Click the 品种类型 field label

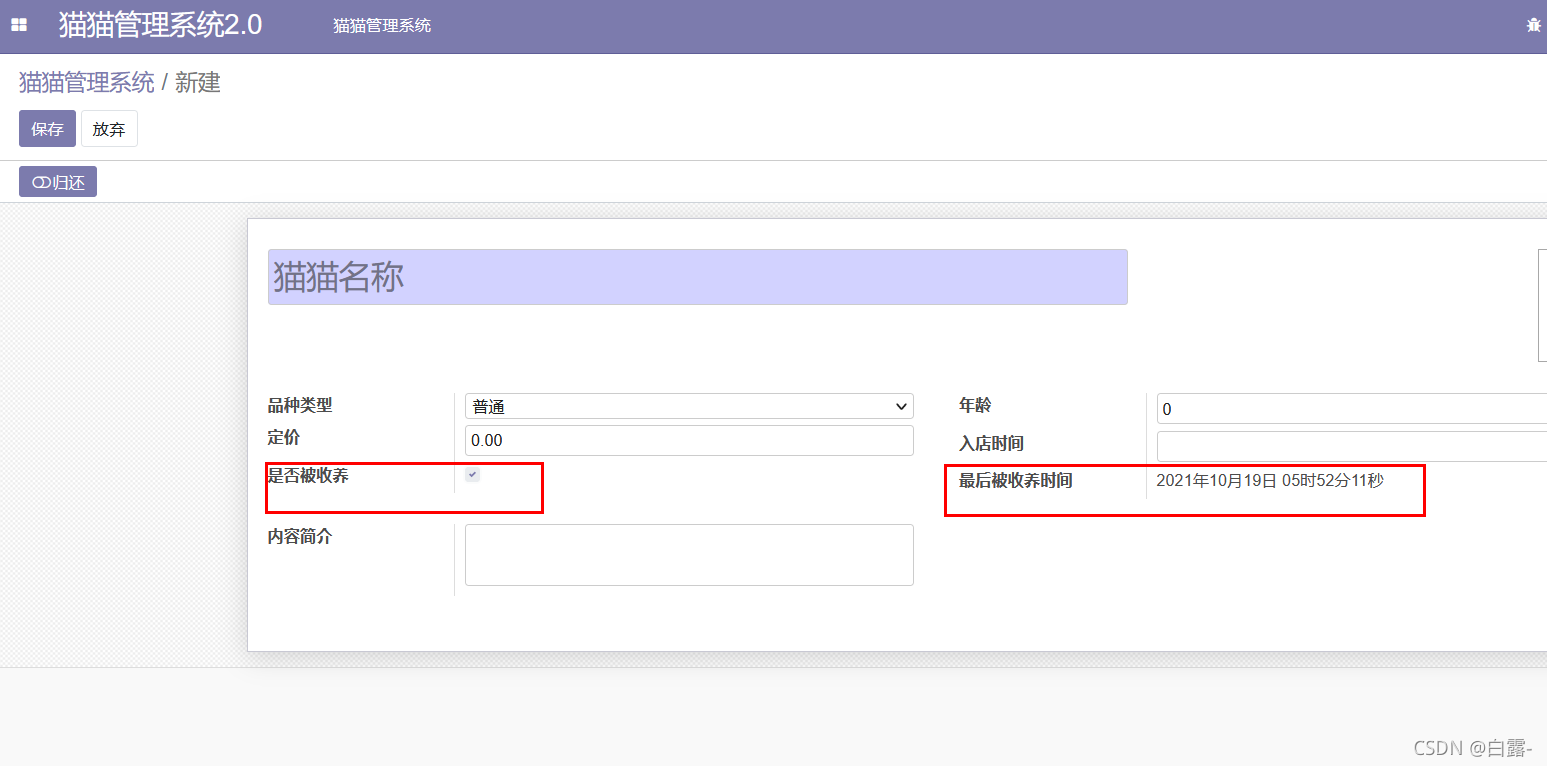300,405
